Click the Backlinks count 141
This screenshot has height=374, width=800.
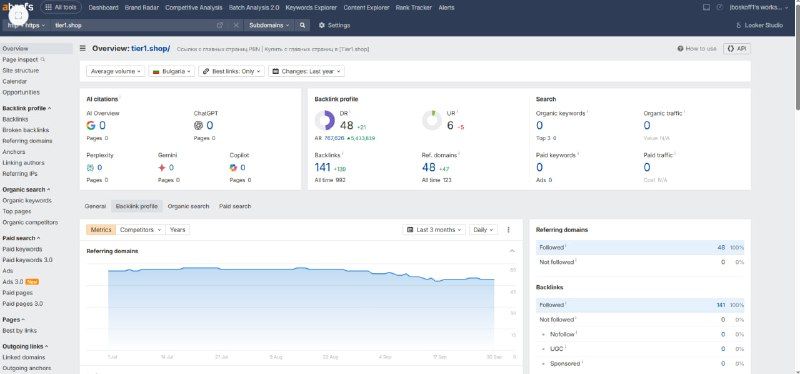(x=323, y=167)
